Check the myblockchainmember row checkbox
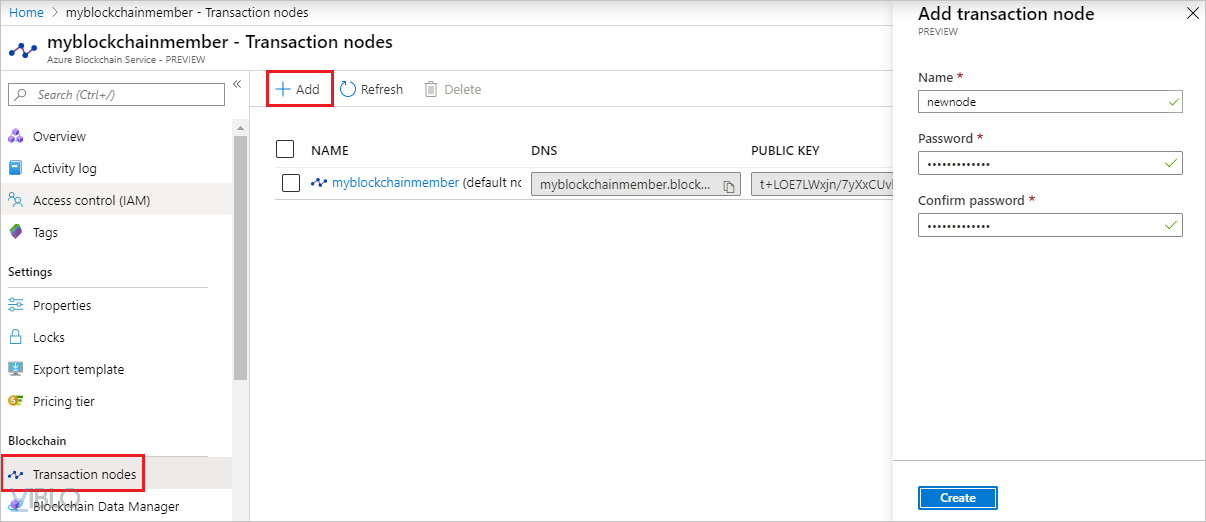 [291, 183]
